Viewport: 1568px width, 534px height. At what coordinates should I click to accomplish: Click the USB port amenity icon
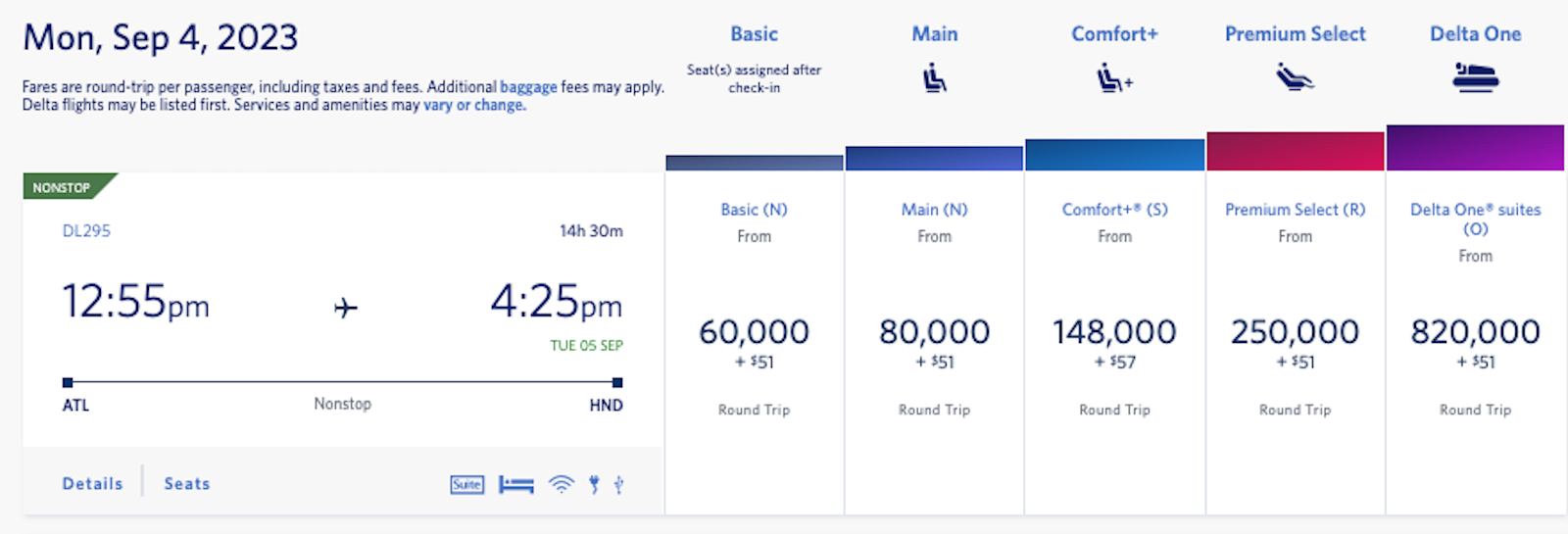coord(618,484)
